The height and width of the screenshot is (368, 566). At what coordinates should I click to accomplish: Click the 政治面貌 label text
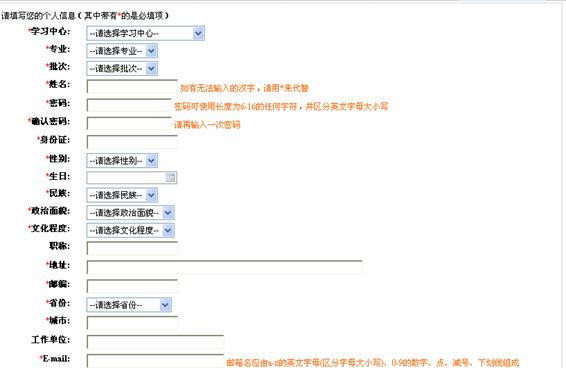[x=49, y=211]
